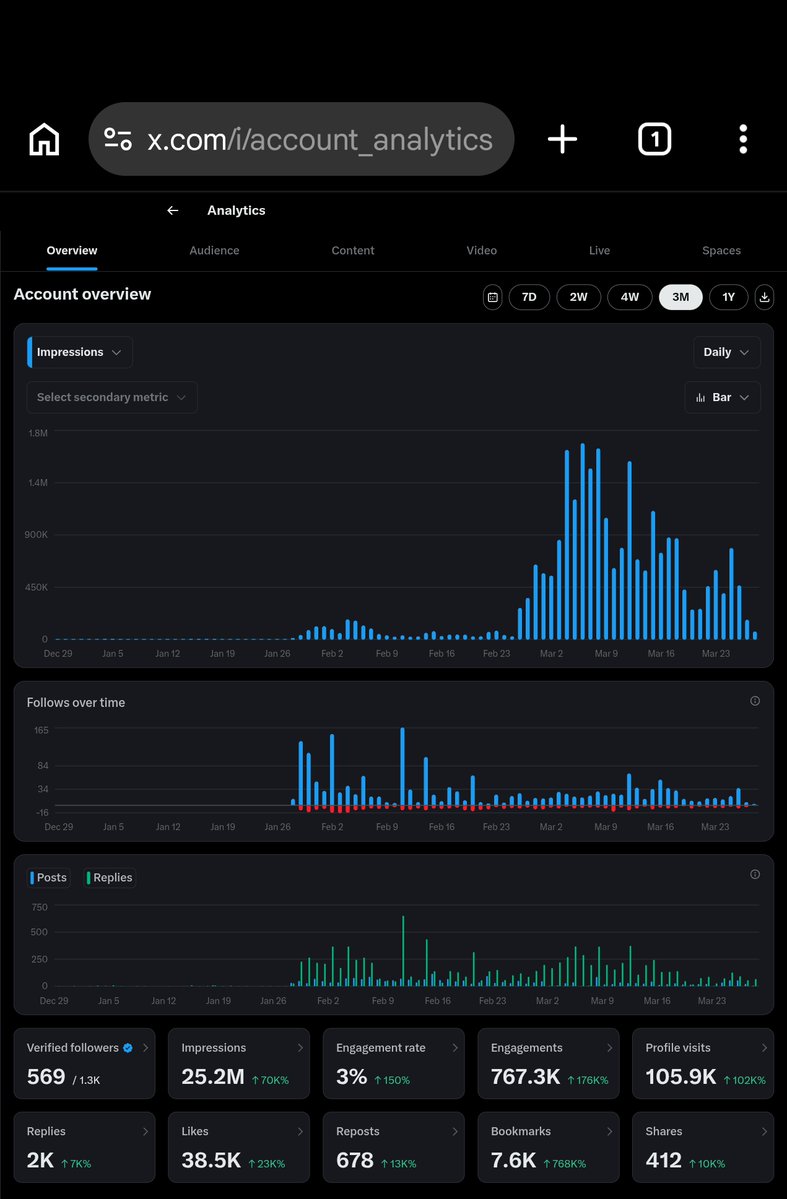Open the calendar date range picker
This screenshot has height=1199, width=787.
click(x=493, y=297)
